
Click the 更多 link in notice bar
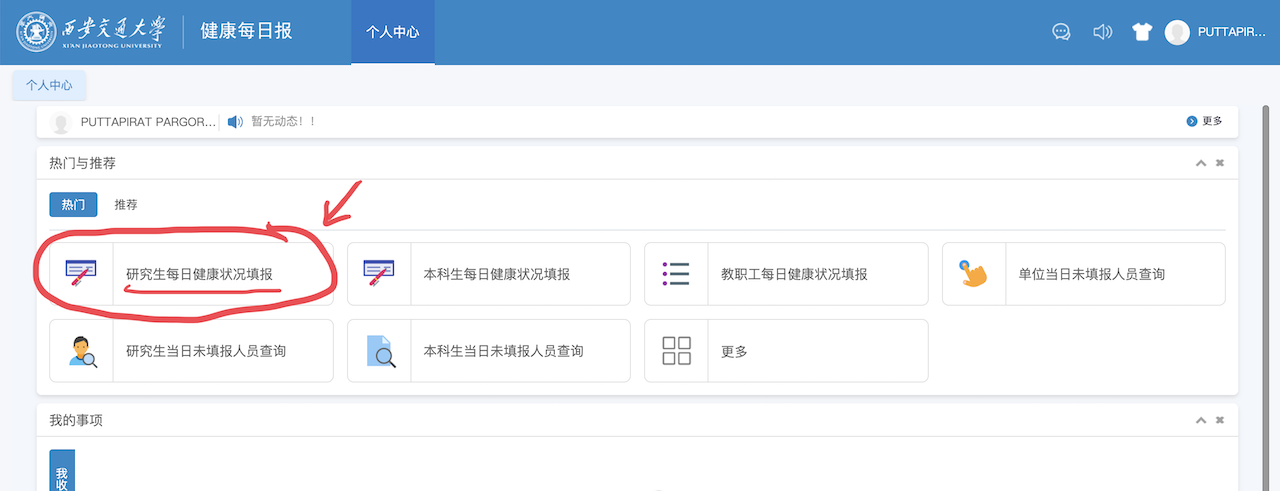(x=1205, y=121)
